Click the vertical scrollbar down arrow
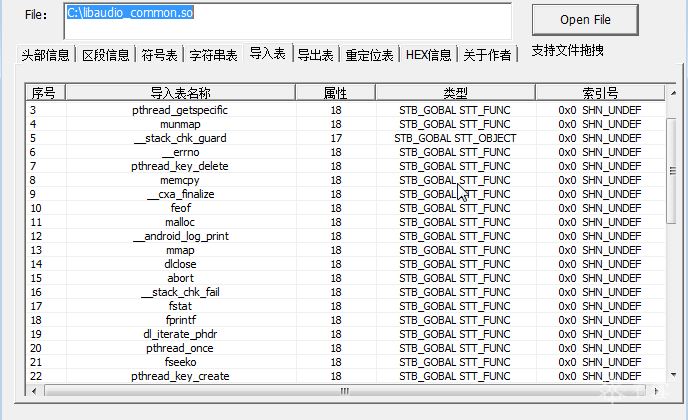This screenshot has width=688, height=420. coord(673,375)
